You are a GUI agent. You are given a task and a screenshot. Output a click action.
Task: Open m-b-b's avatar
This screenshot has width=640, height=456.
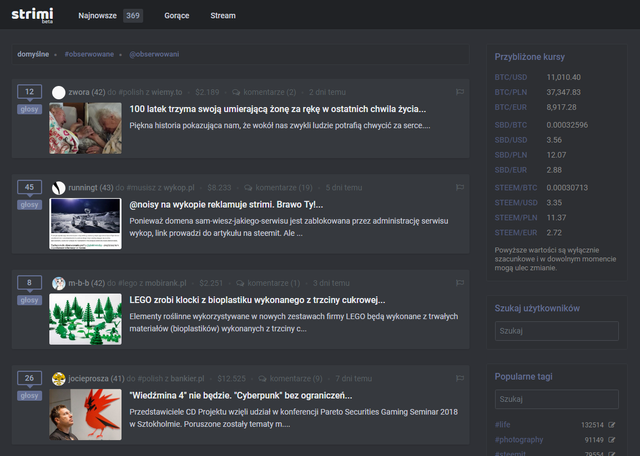click(x=58, y=283)
